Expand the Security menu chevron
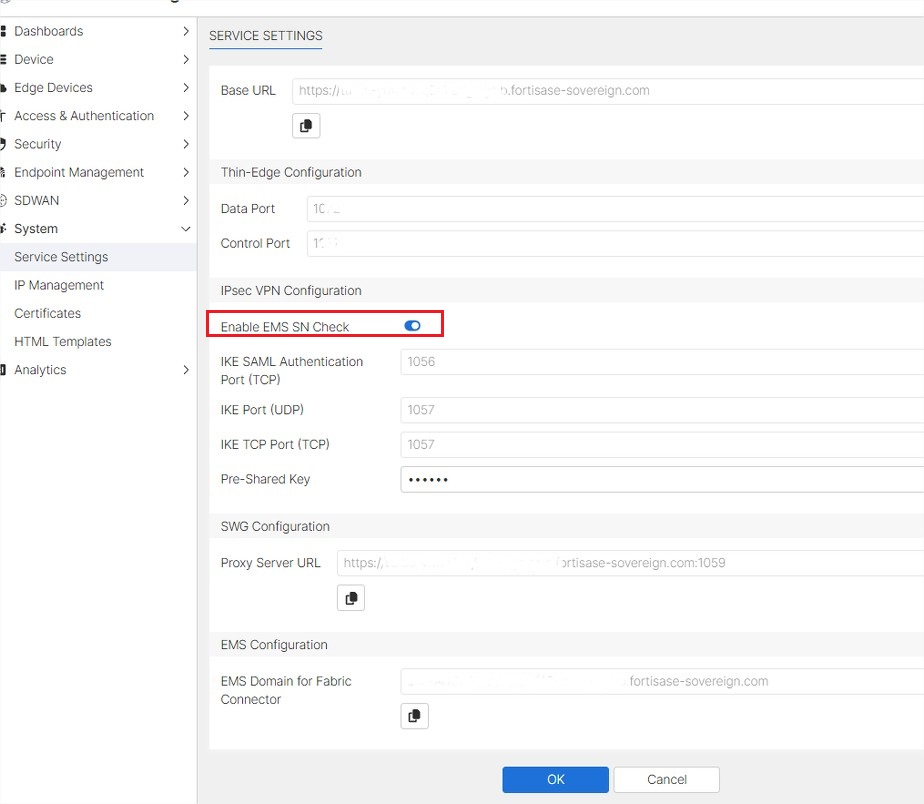924x804 pixels. pos(186,144)
